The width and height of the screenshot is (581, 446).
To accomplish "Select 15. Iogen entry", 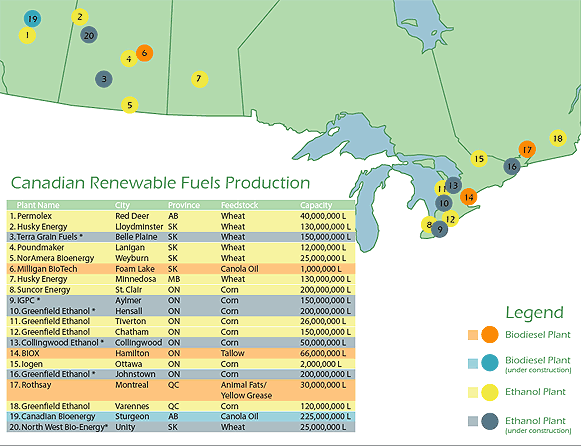I will pyautogui.click(x=26, y=364).
